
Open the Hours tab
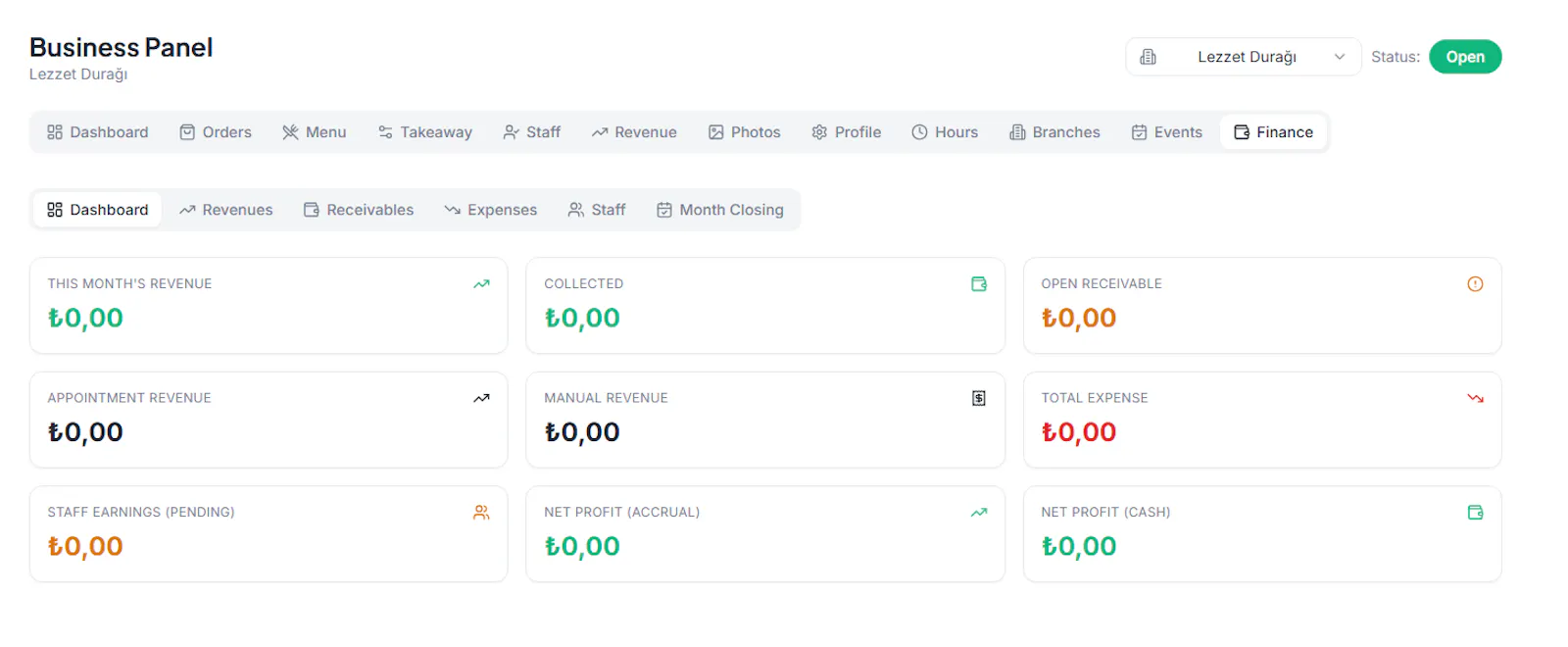tap(945, 132)
